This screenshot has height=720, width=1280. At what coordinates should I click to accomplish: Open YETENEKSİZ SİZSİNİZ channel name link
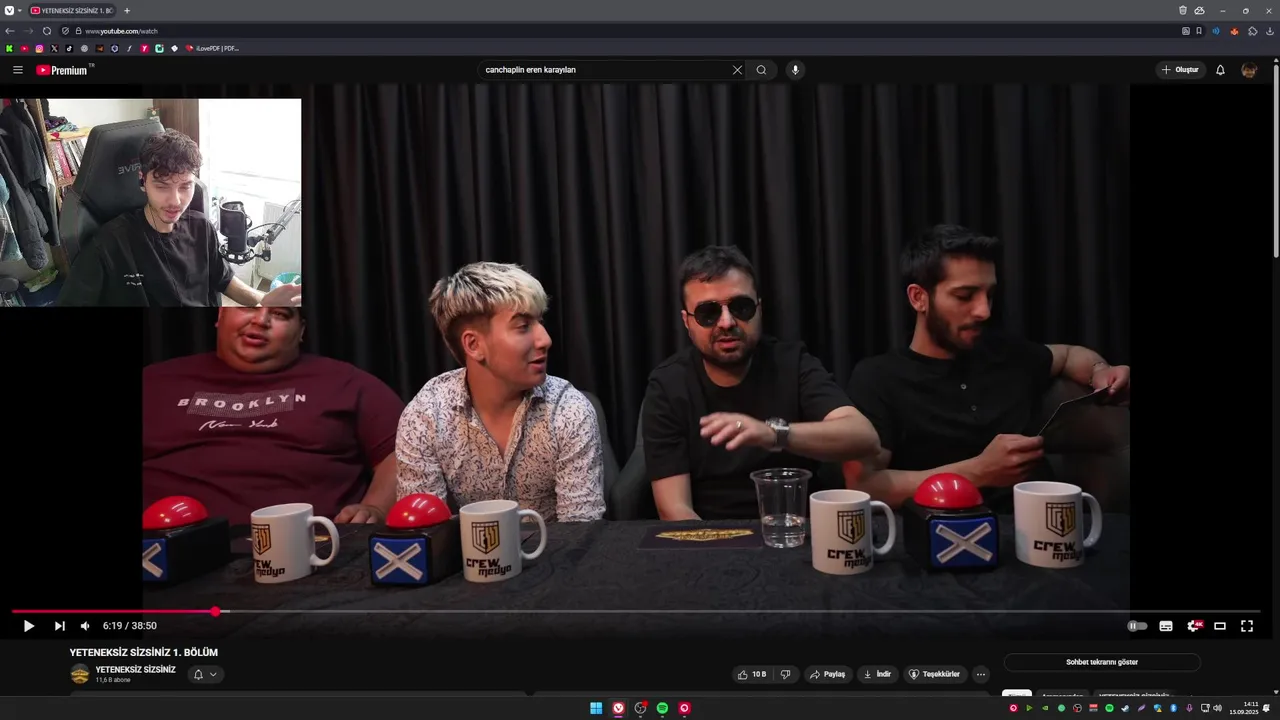coord(135,670)
